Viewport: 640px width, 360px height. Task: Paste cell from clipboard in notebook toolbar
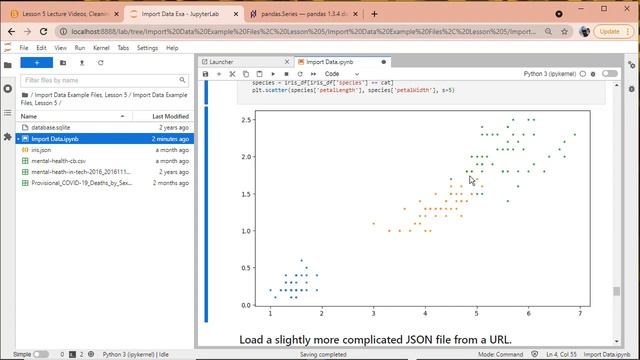(259, 74)
